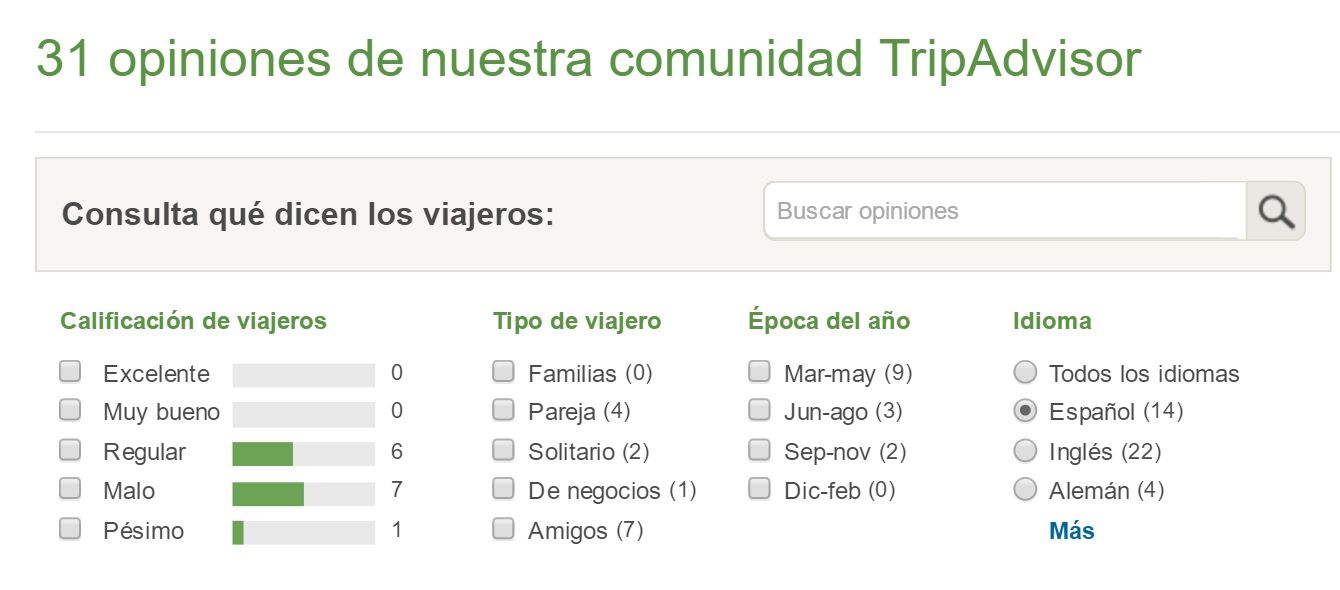Click the green Malo rating bar
The height and width of the screenshot is (590, 1340).
pos(268,493)
